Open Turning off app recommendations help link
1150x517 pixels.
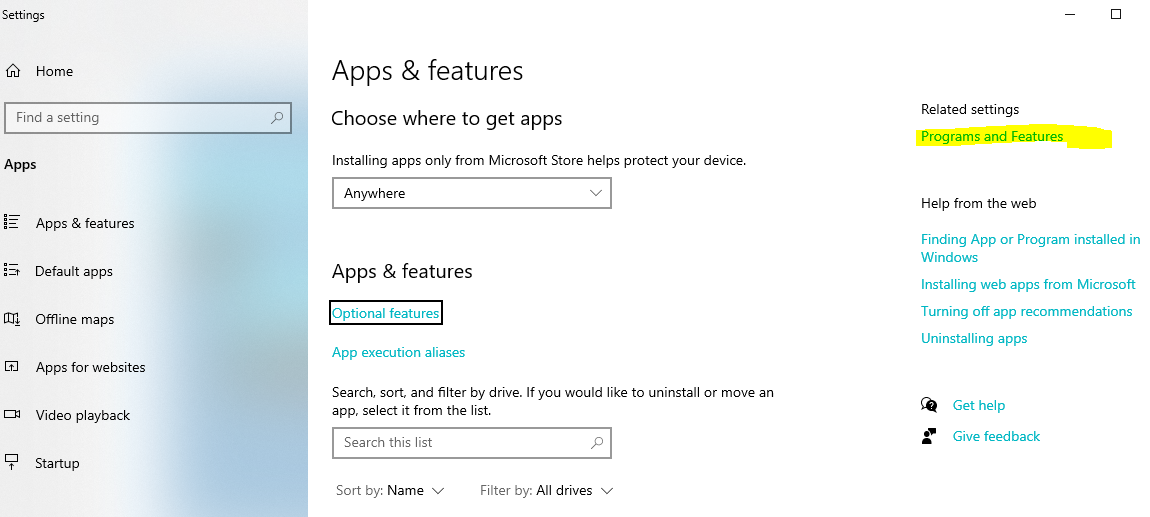1026,311
